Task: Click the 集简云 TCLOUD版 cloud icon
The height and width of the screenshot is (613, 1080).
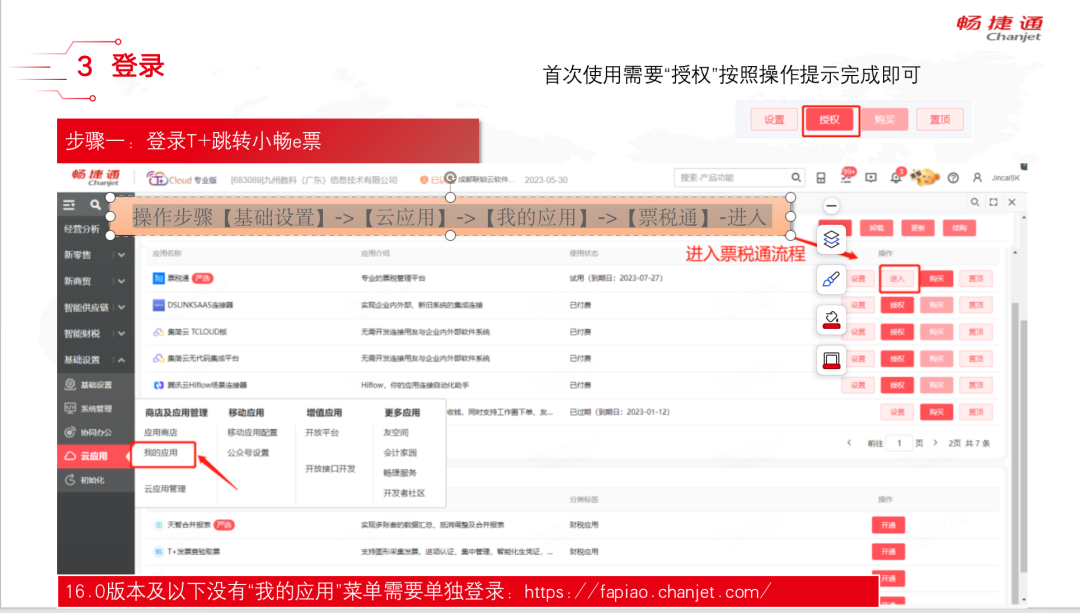Action: point(158,332)
